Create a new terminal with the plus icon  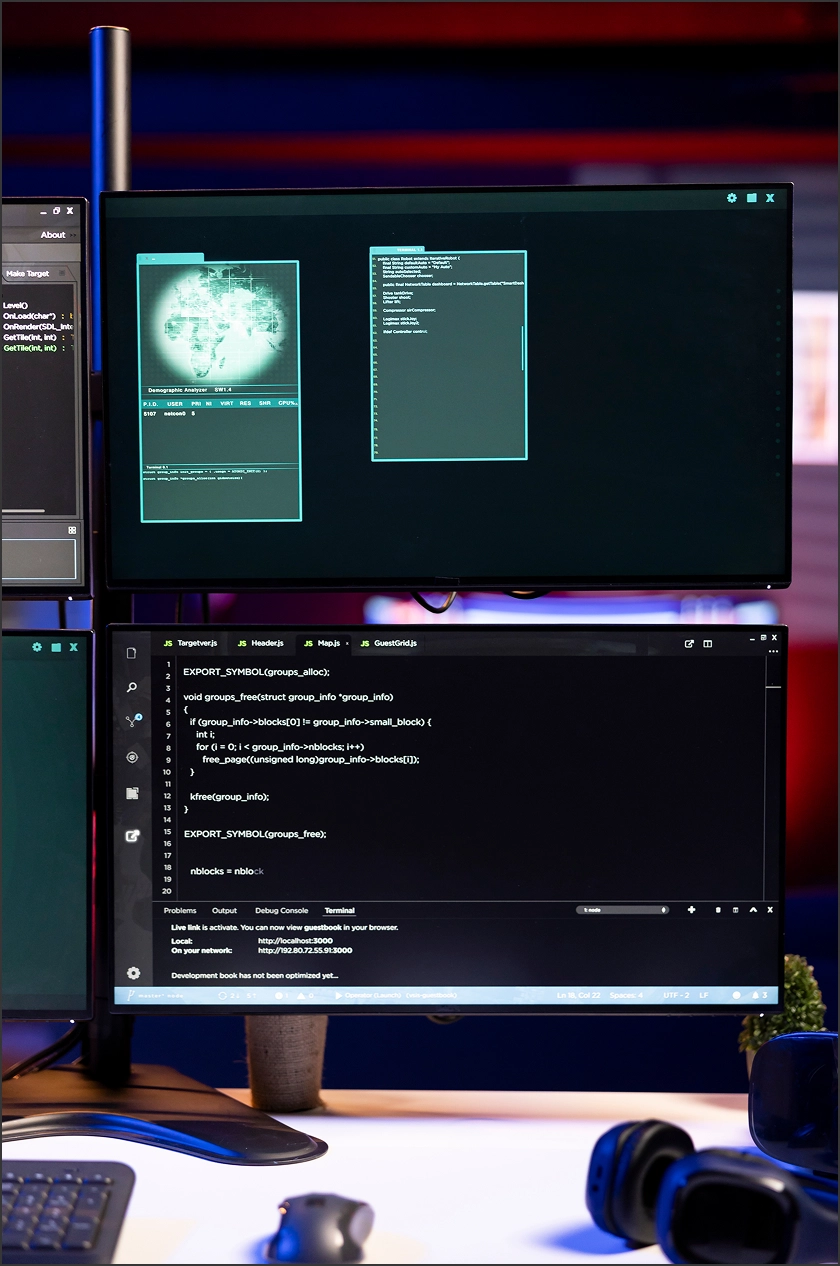(x=691, y=910)
